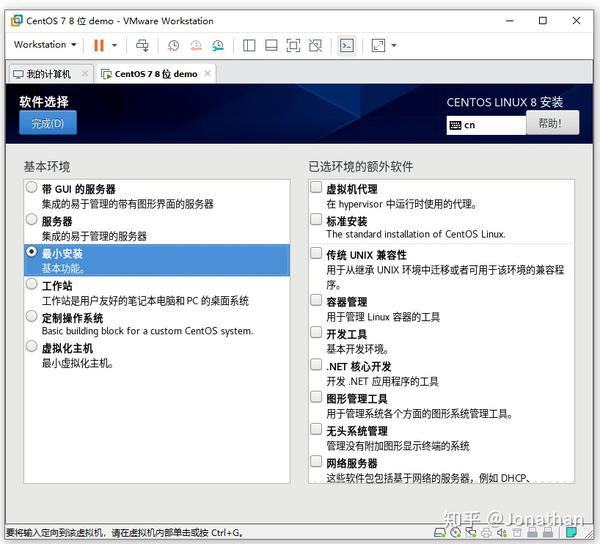Click the 最小虚拟化主机 description text
The image size is (600, 544).
click(78, 363)
